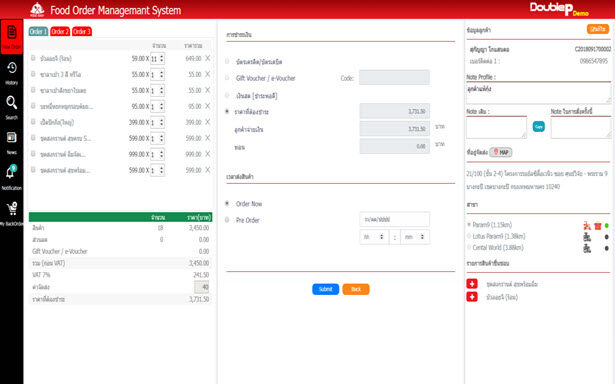Viewport: 615px width, 384px height.
Task: Switch to the Order 2 tab
Action: click(60, 31)
